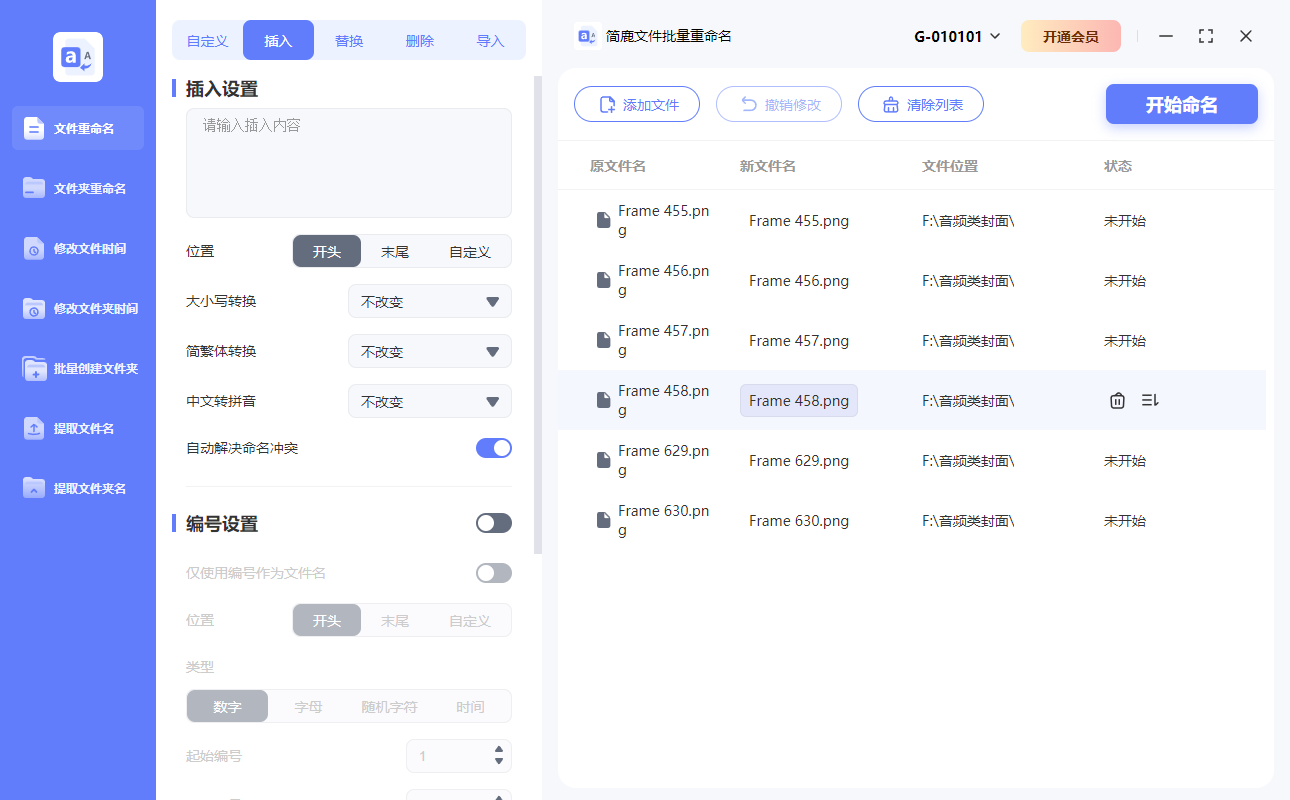The image size is (1290, 800).
Task: Open the 文件夹重命名 sidebar tool
Action: pos(77,188)
